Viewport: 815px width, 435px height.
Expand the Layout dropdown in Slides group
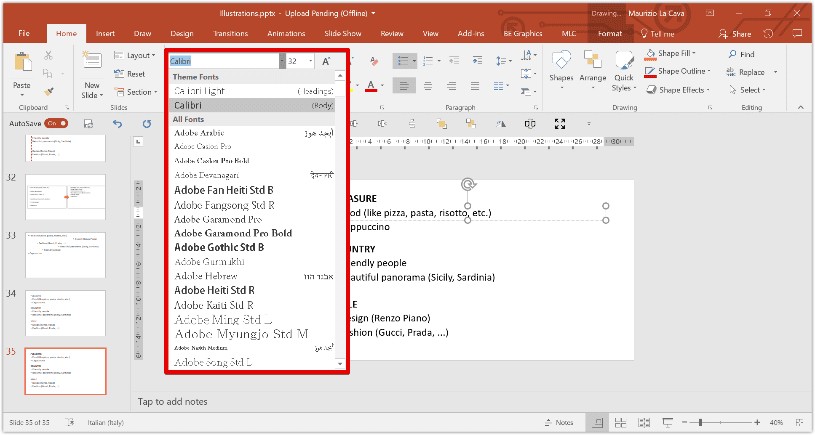pyautogui.click(x=139, y=55)
